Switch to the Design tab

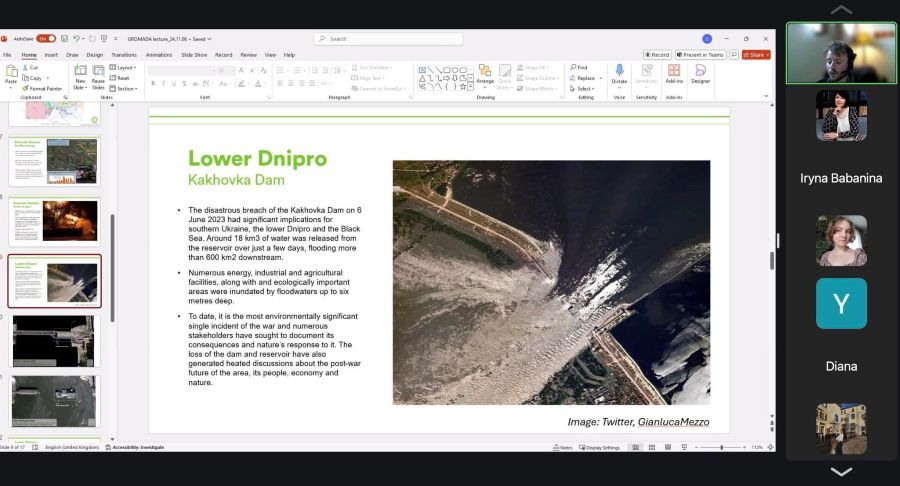pos(95,55)
